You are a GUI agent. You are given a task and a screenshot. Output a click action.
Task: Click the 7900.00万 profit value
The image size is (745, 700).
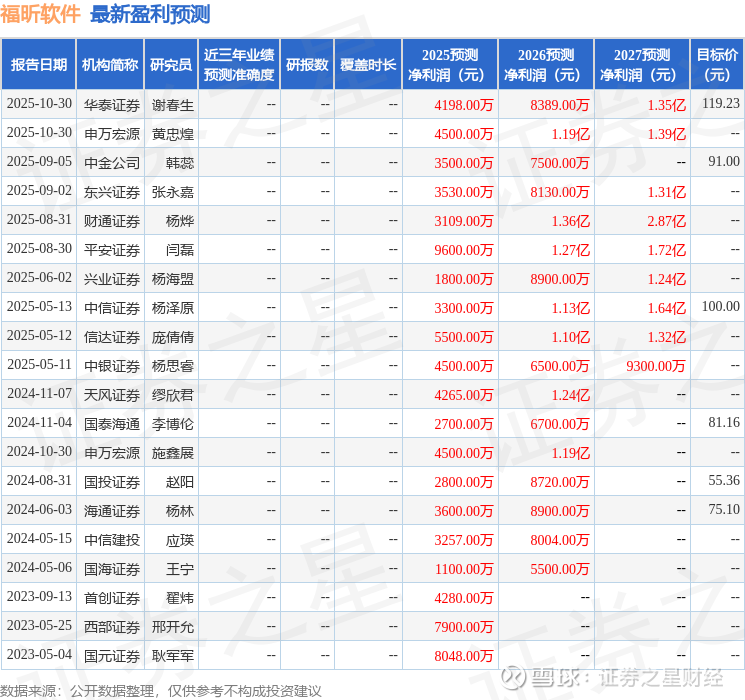pyautogui.click(x=464, y=627)
